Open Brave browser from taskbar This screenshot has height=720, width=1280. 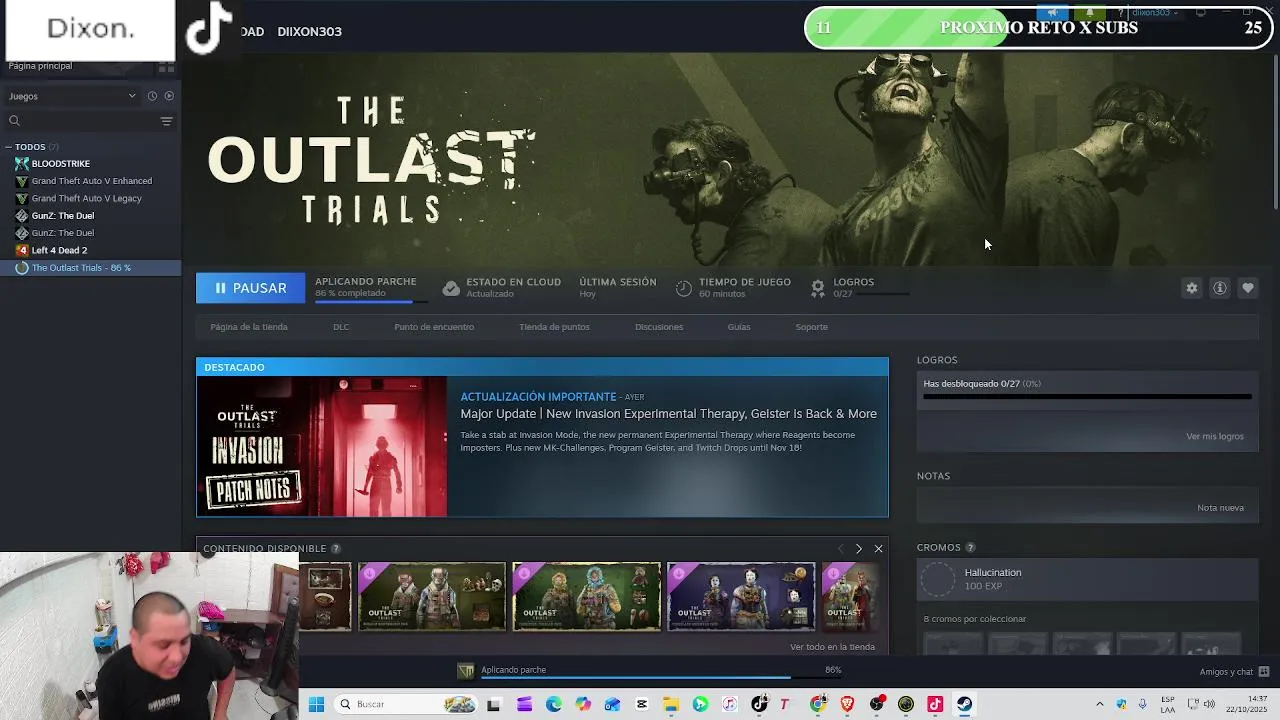point(847,704)
